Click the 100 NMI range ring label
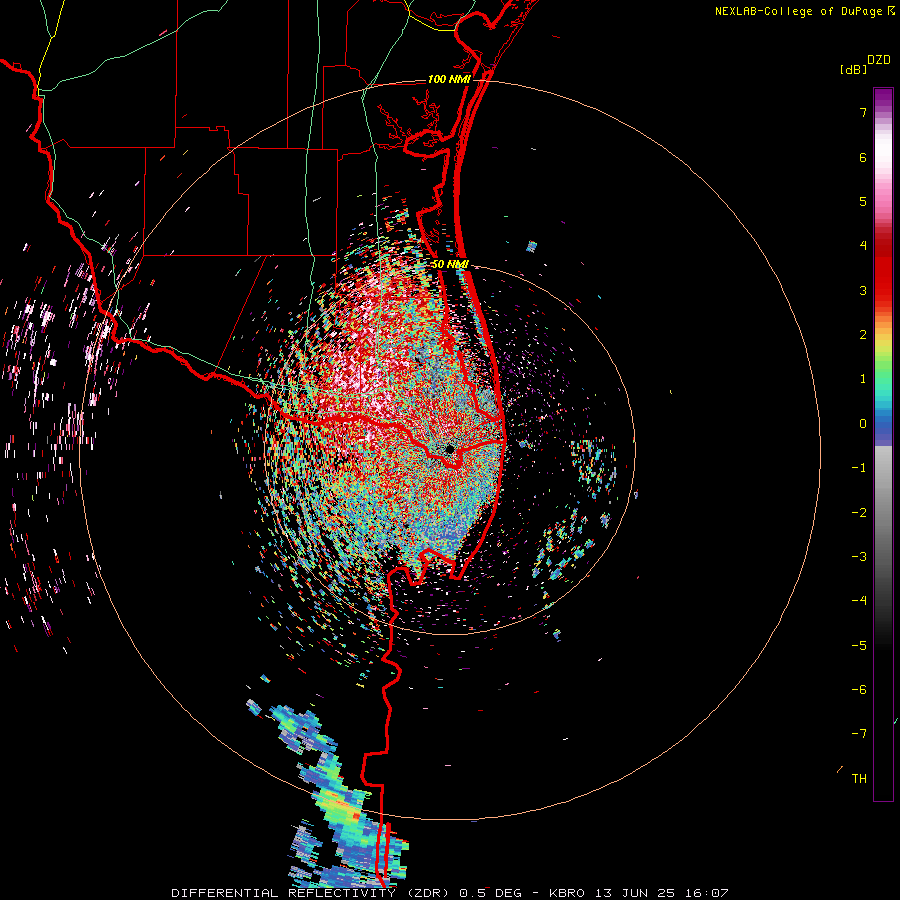Screen dimensions: 900x900 [x=448, y=79]
